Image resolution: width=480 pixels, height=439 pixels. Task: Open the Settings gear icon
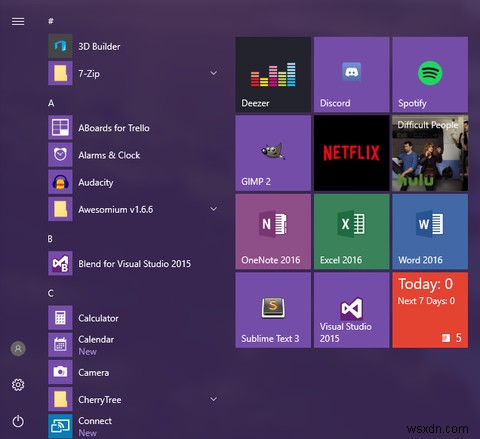tap(18, 385)
